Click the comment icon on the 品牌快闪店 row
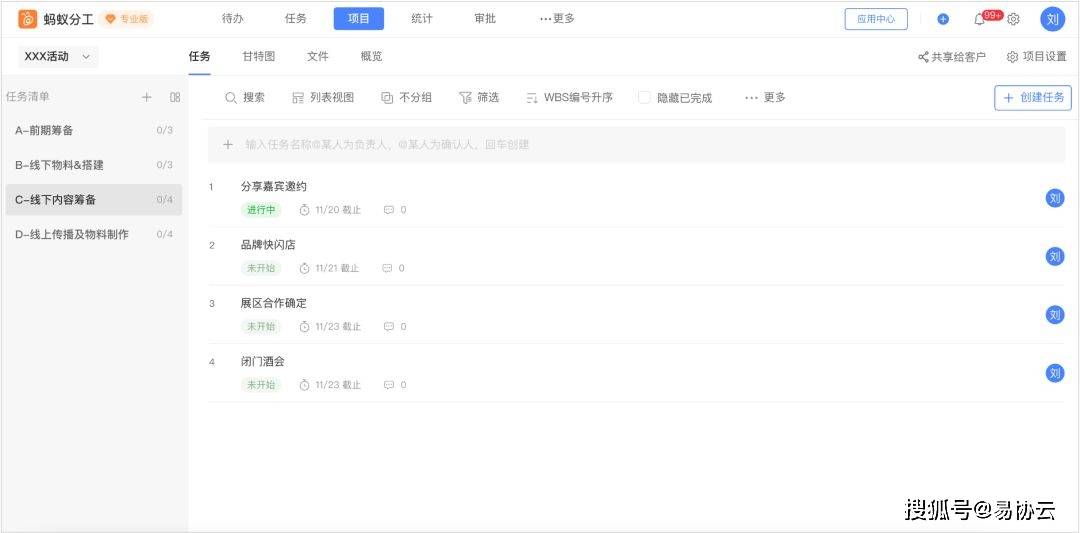 tap(387, 269)
